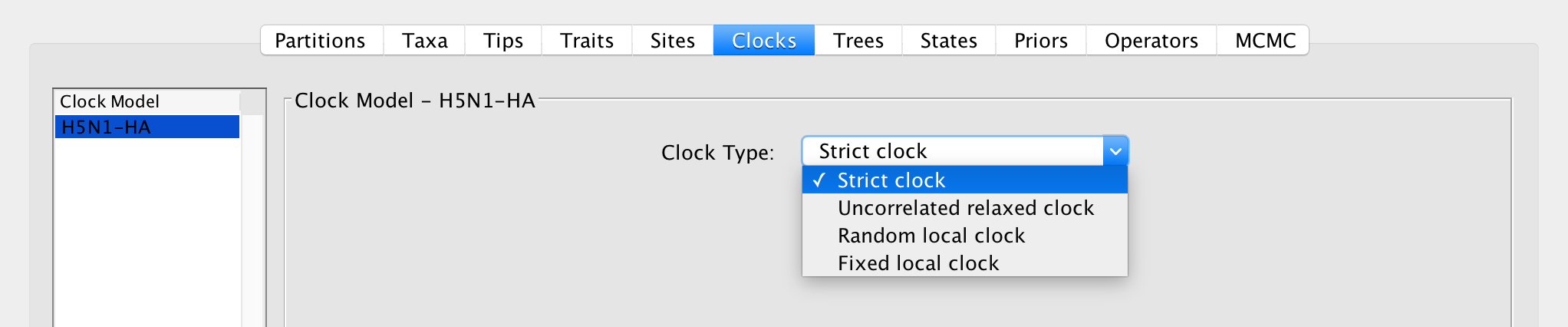Select Uncorrelated relaxed clock option
Viewport: 1568px width, 327px height.
[x=965, y=208]
